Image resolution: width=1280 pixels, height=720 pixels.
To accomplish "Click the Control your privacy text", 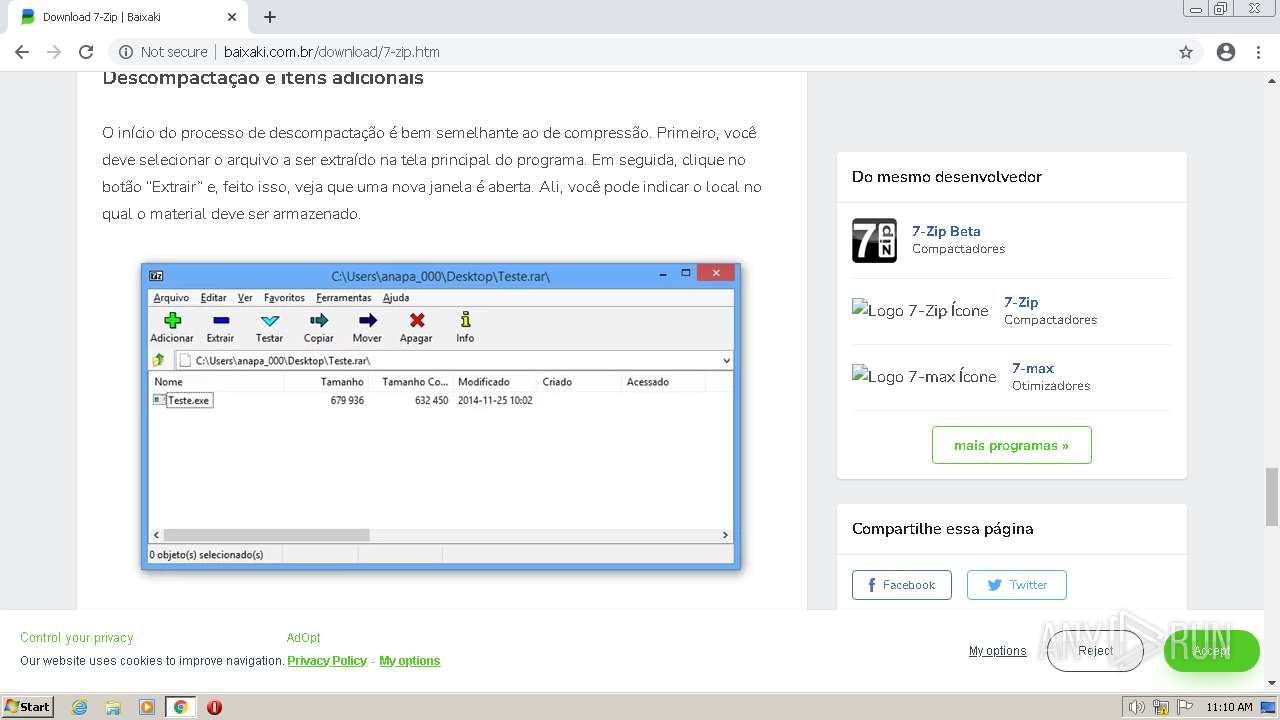I will (x=77, y=638).
